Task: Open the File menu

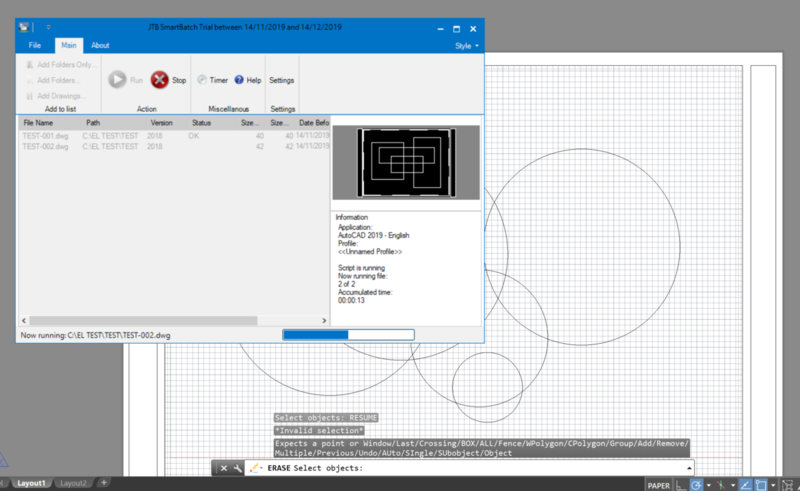Action: coord(35,46)
